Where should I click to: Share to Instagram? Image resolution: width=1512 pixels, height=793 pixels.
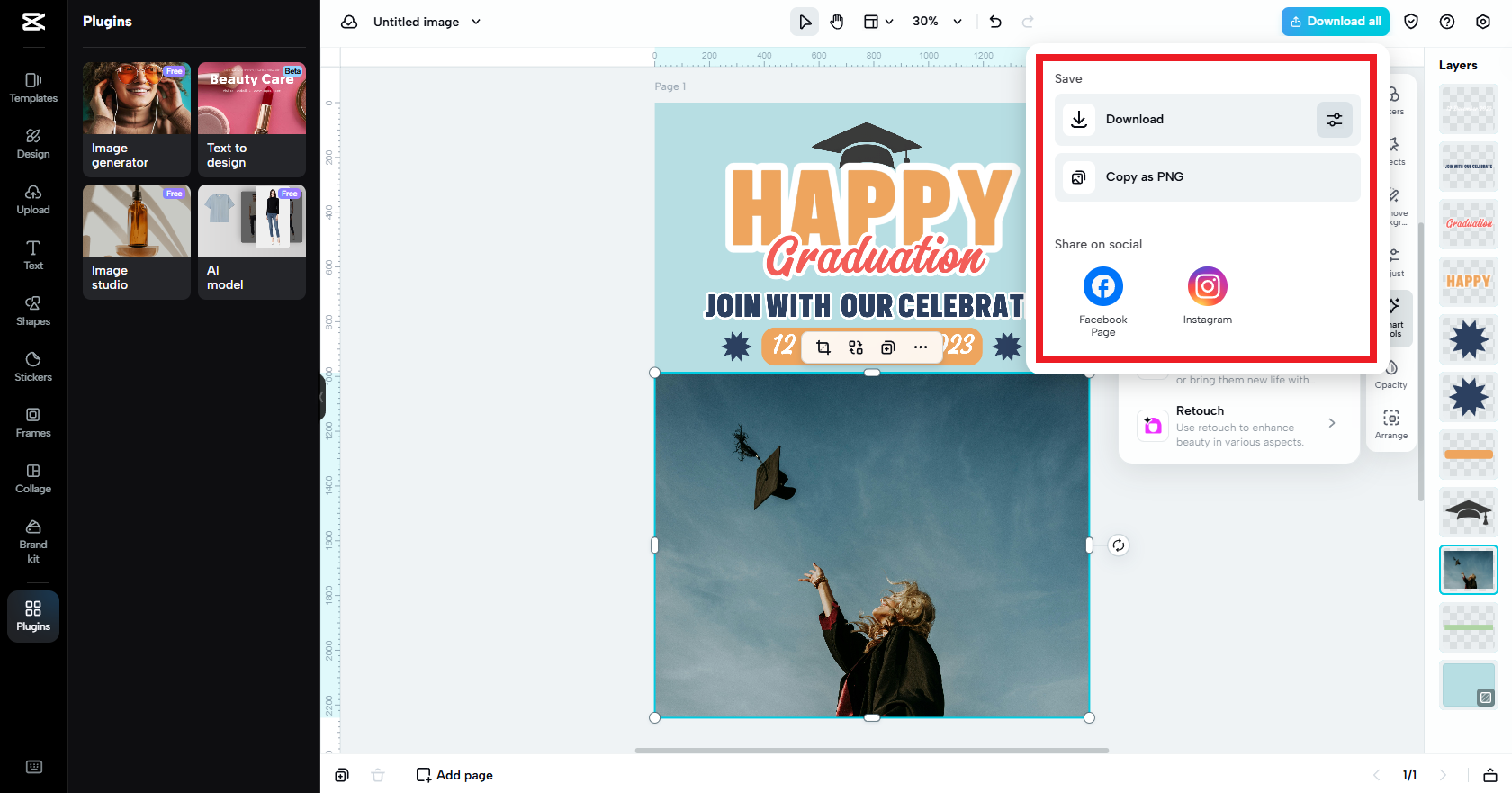(x=1207, y=287)
